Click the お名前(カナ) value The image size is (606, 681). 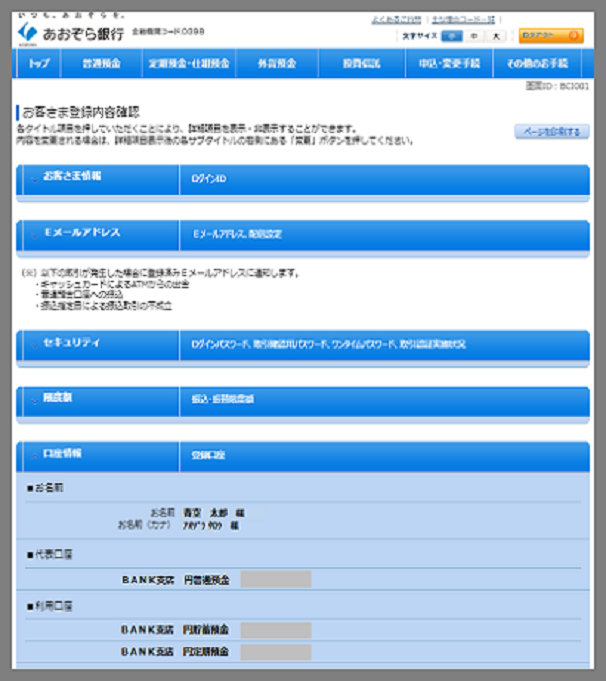(x=211, y=526)
